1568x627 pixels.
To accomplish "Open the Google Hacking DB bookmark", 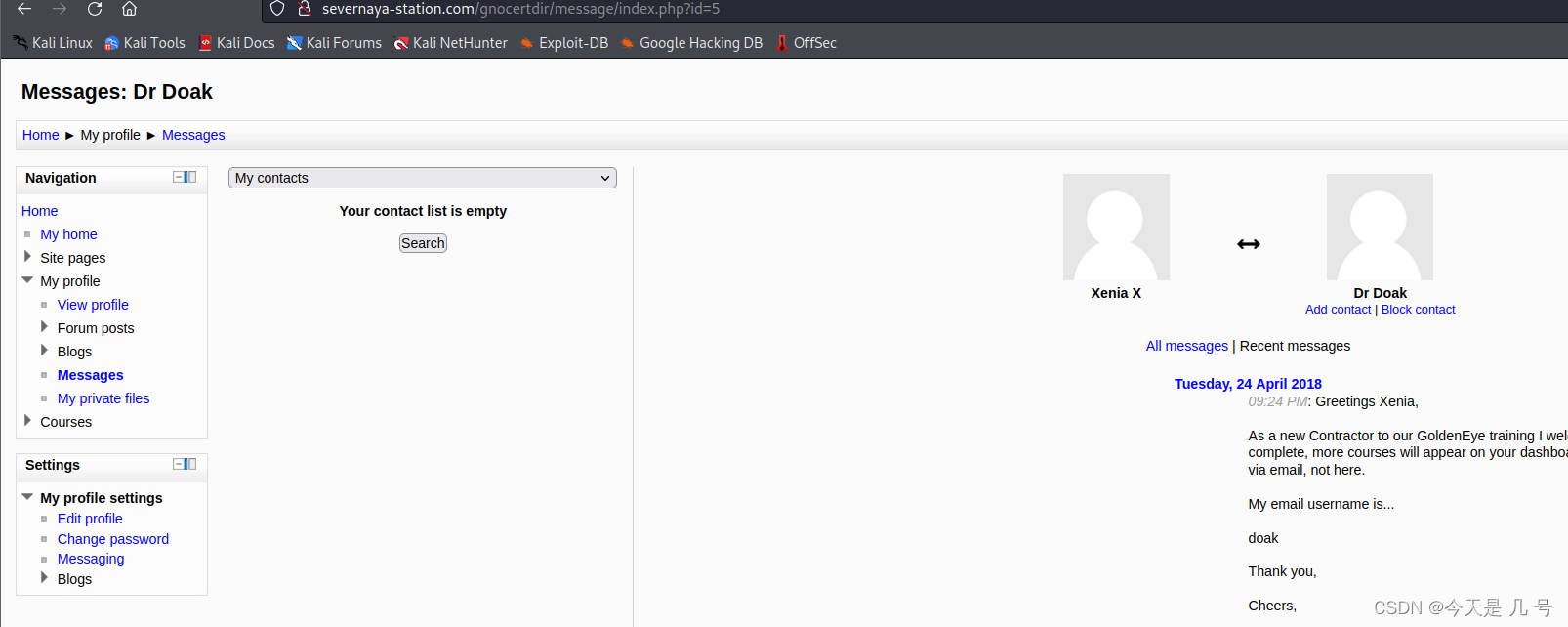I will click(691, 43).
